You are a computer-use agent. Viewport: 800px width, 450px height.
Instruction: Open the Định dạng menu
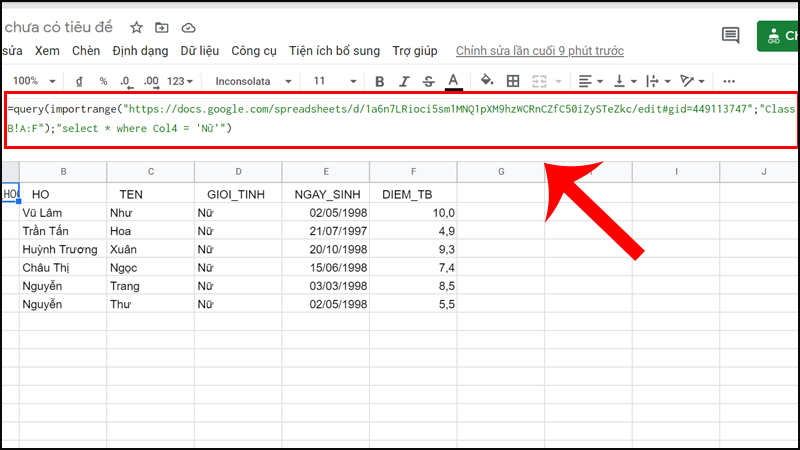(x=139, y=50)
